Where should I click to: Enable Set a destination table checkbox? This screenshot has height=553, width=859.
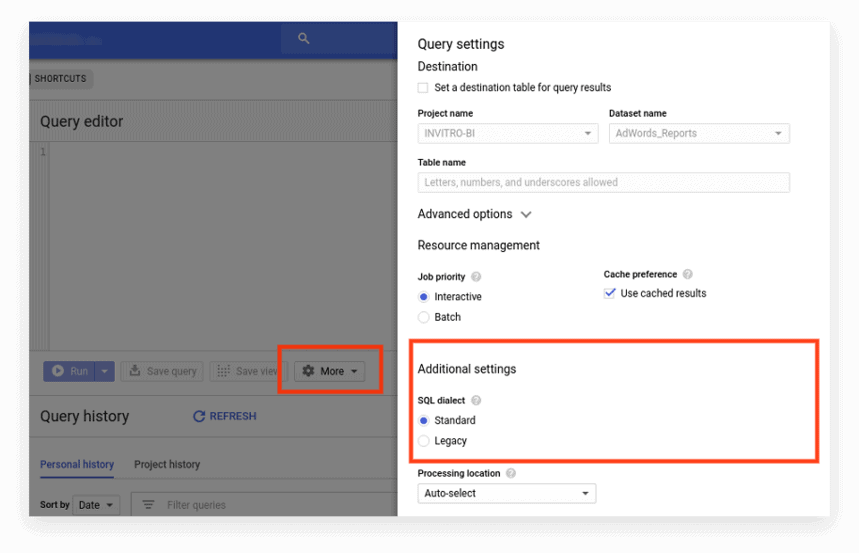click(x=423, y=88)
